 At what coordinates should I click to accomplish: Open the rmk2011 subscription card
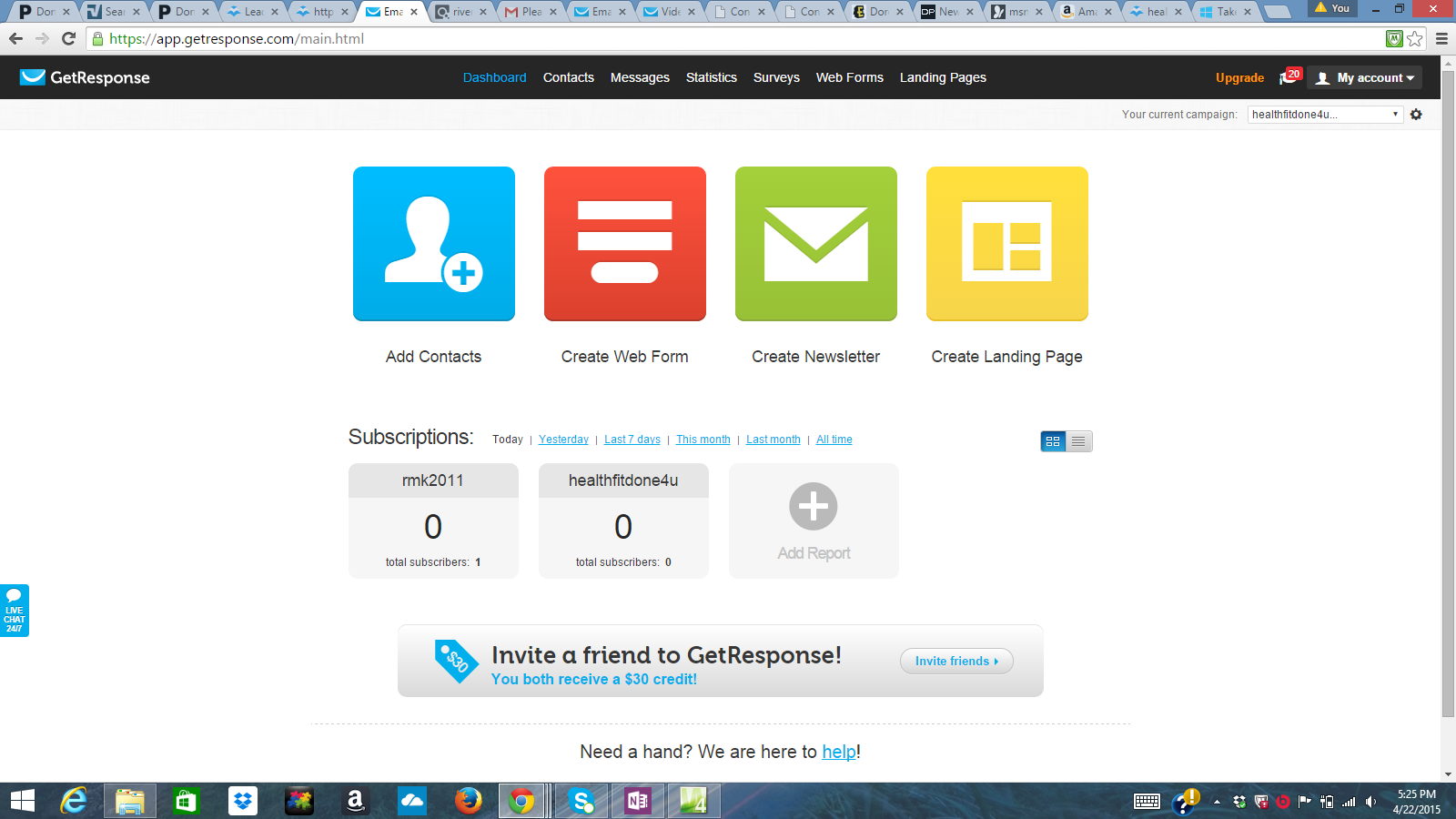[433, 521]
